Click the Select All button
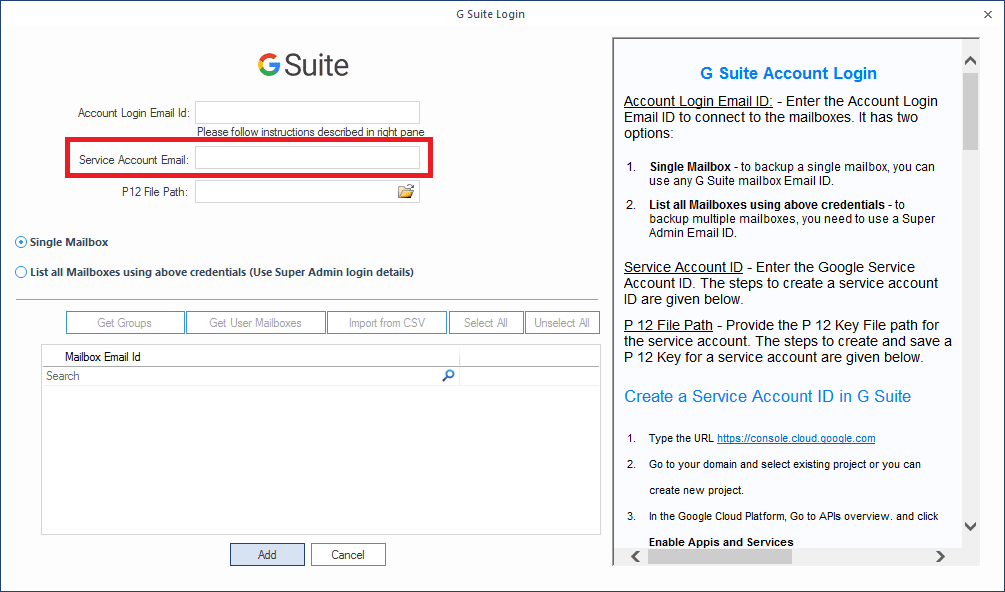Screen dimensions: 1005x592 [x=486, y=323]
